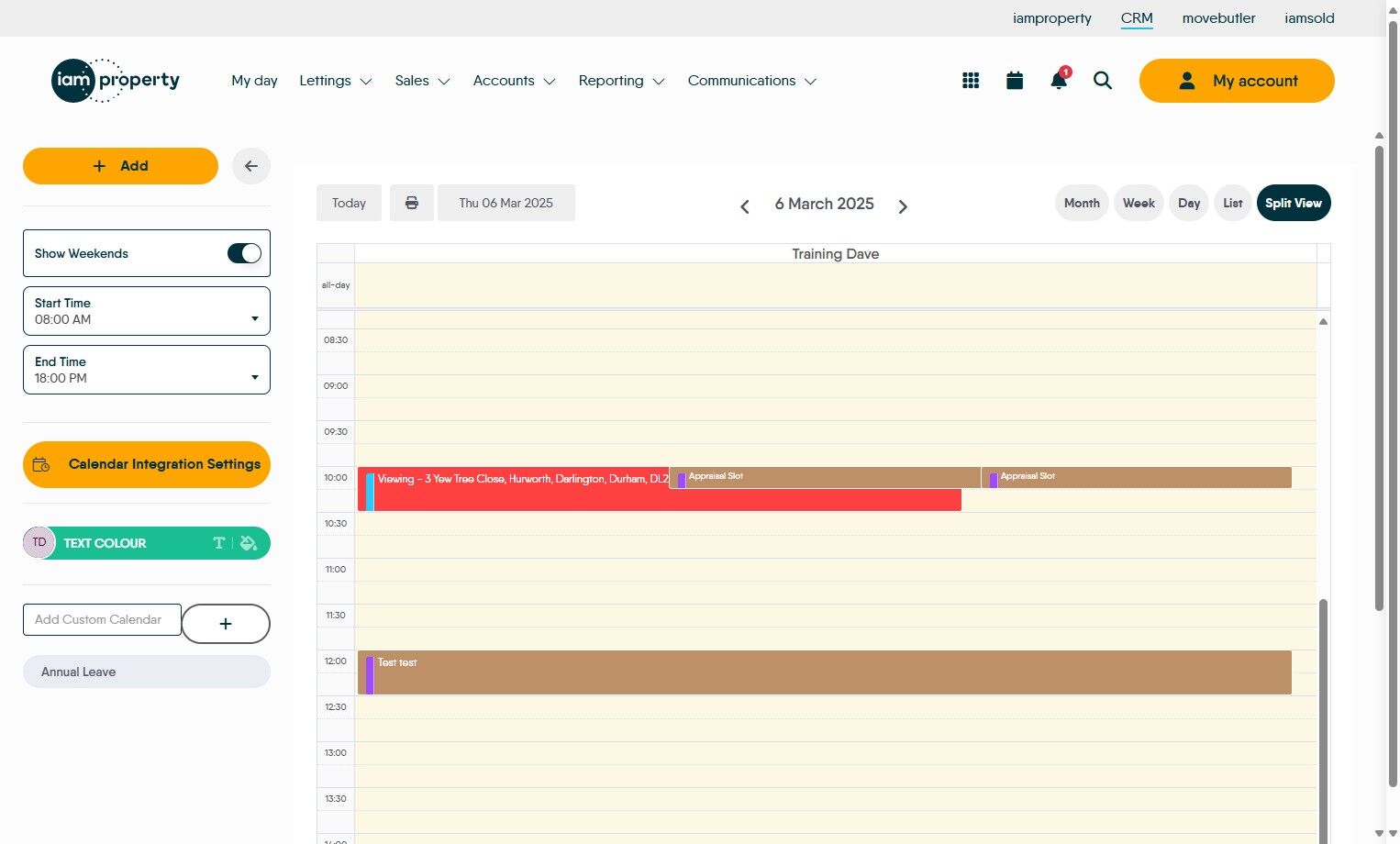Toggle Show Weekends switch
The image size is (1400, 844).
coord(244,253)
